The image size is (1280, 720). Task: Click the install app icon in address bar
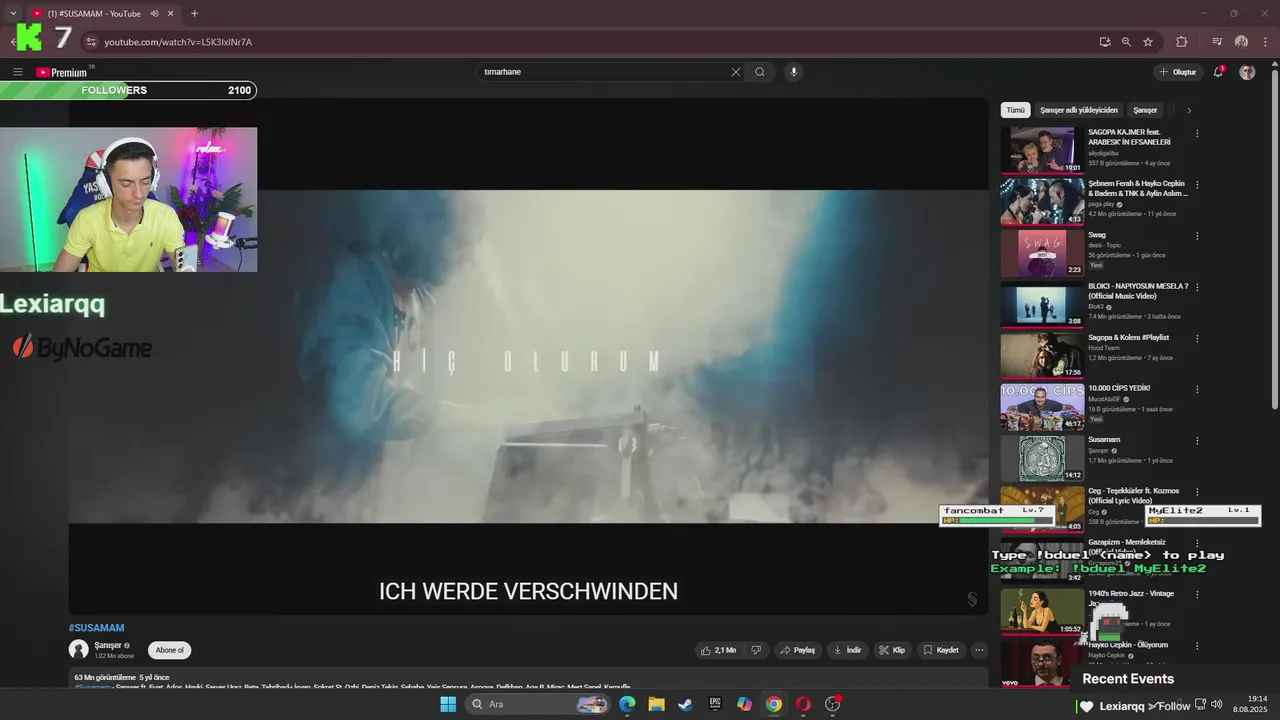point(1105,42)
